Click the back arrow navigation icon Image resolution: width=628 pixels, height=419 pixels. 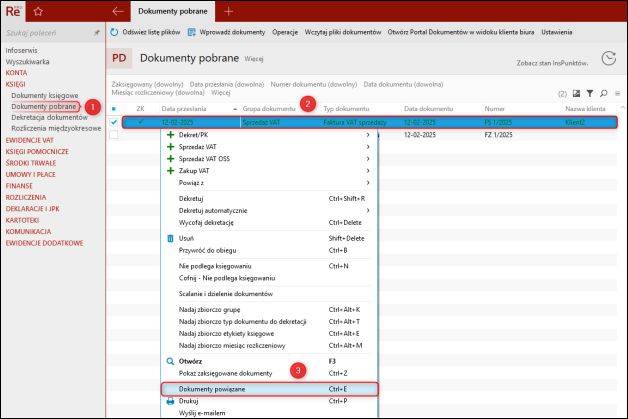118,10
